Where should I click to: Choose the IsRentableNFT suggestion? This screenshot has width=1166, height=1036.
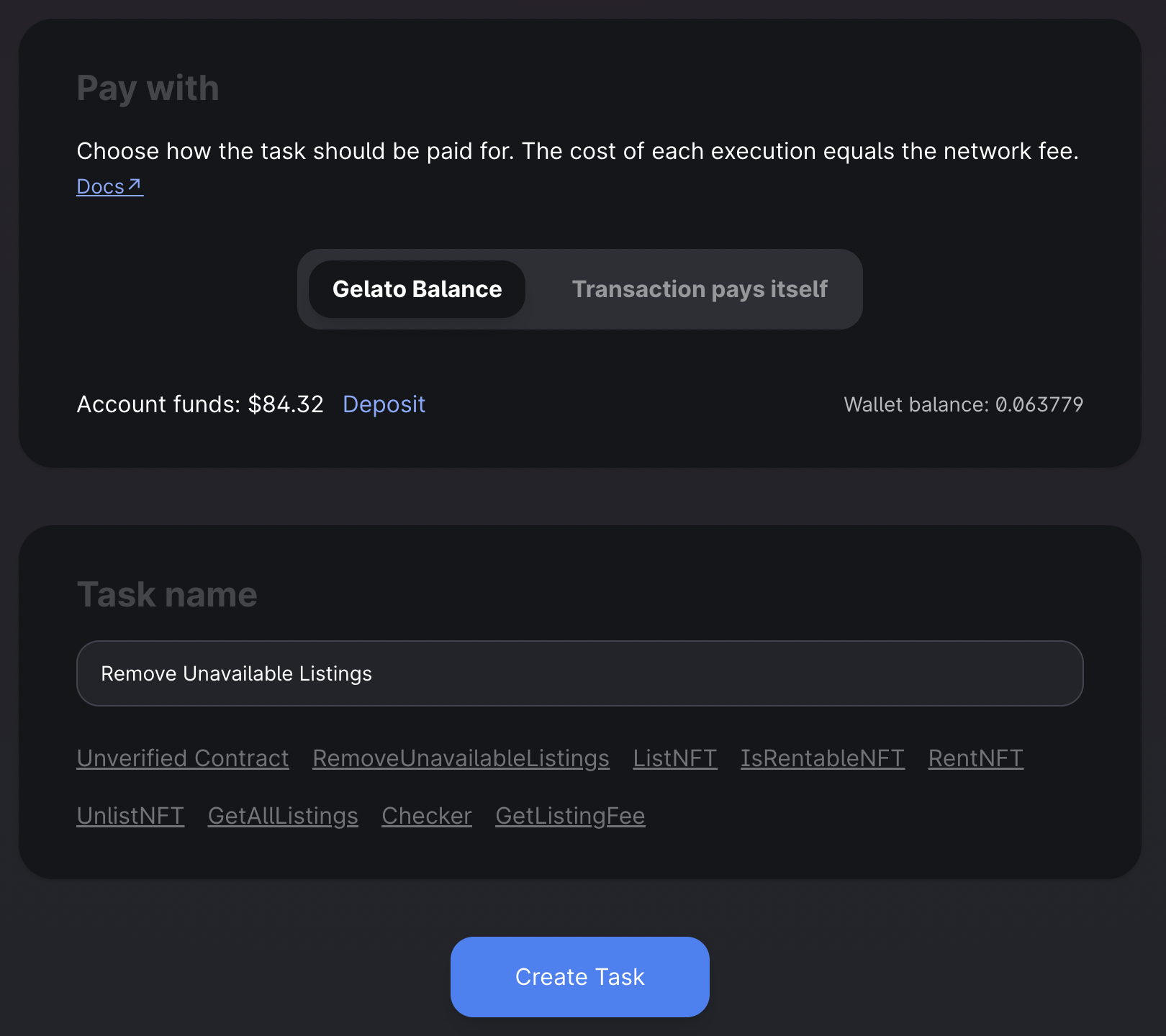(x=822, y=758)
